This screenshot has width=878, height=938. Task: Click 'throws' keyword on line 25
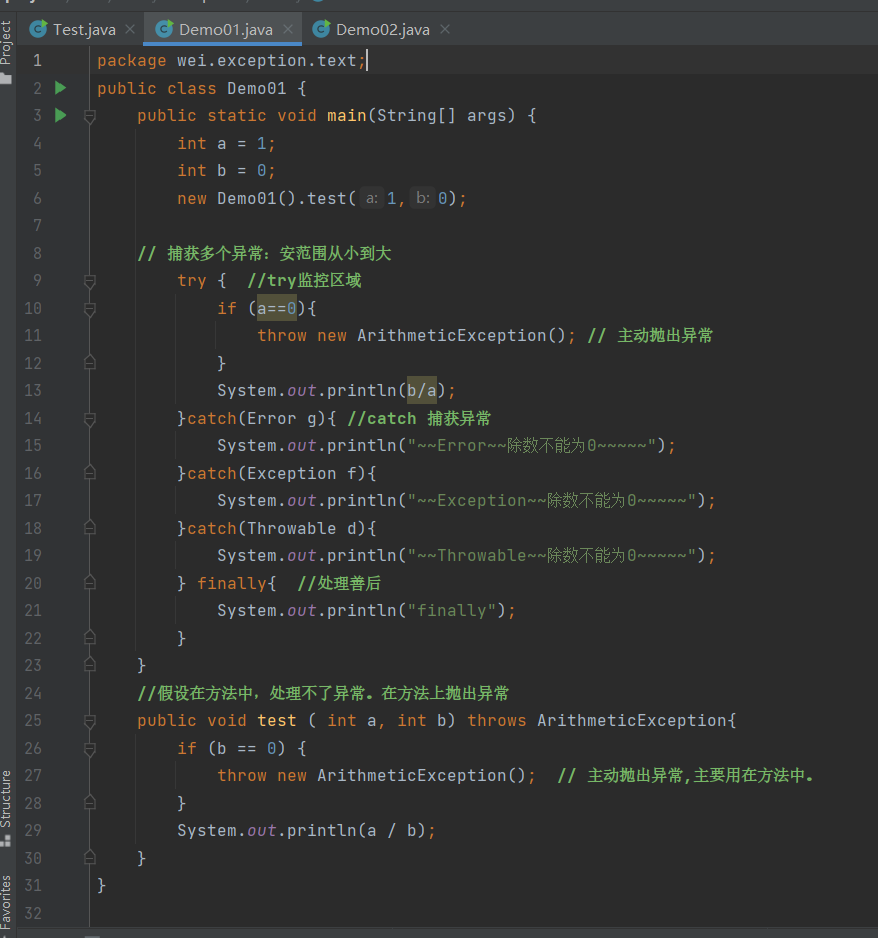[496, 721]
